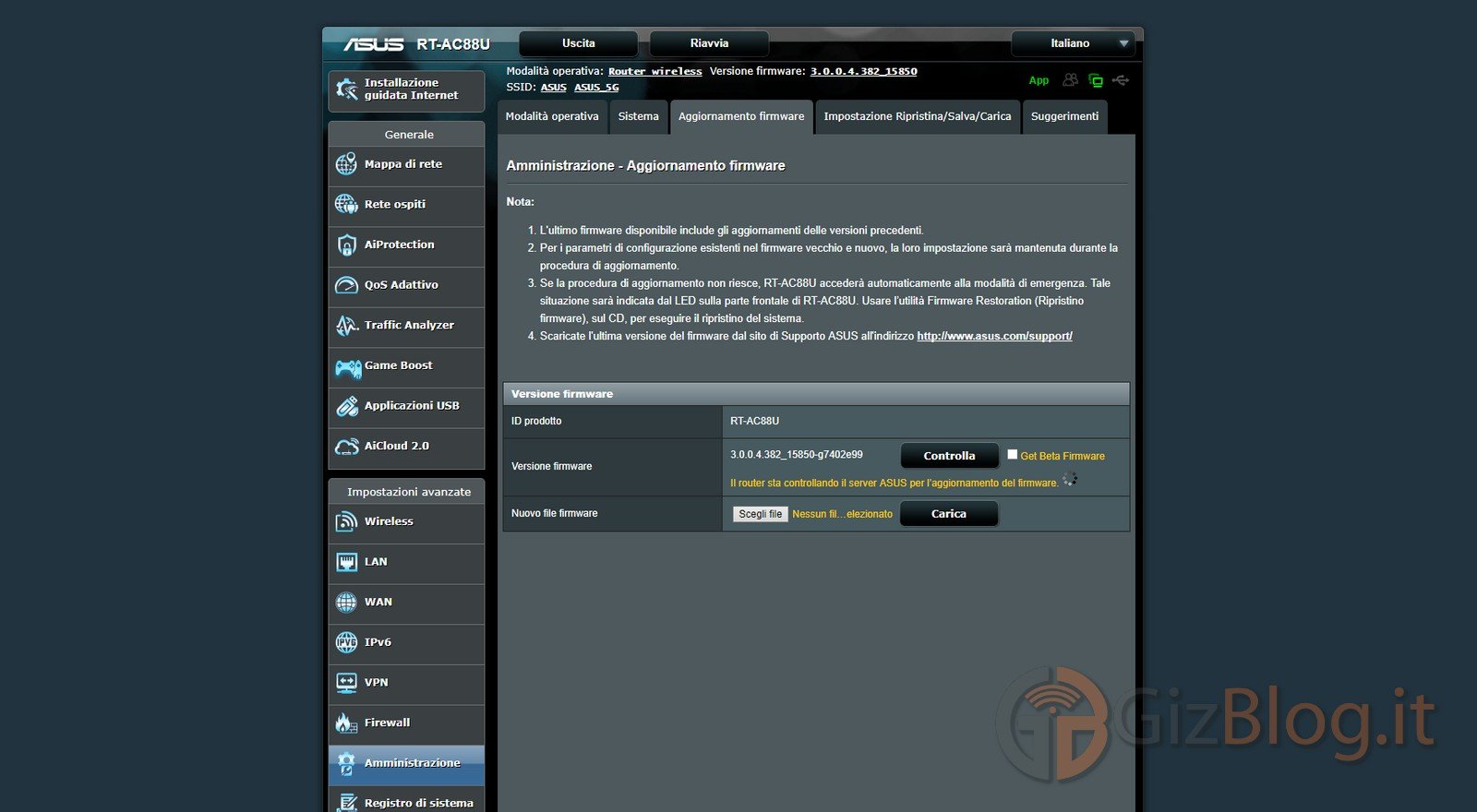Click the Game Boost controller icon
The height and width of the screenshot is (812, 1477).
pos(348,368)
